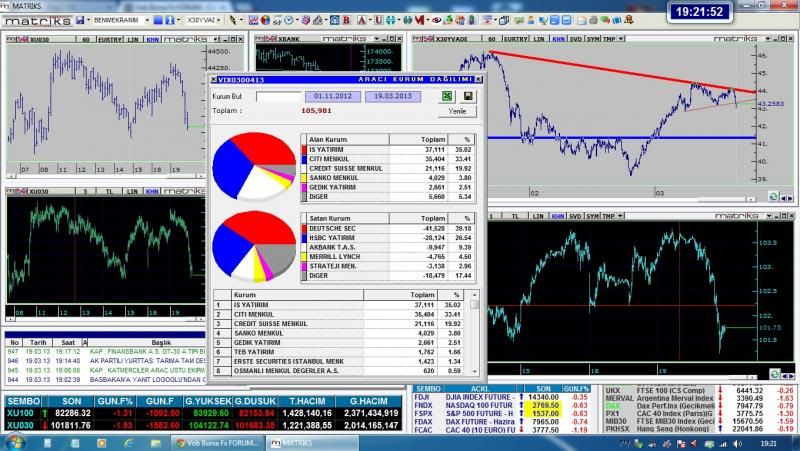
Task: Open the BENIMEKRANIM screen dropdown
Action: click(x=147, y=20)
